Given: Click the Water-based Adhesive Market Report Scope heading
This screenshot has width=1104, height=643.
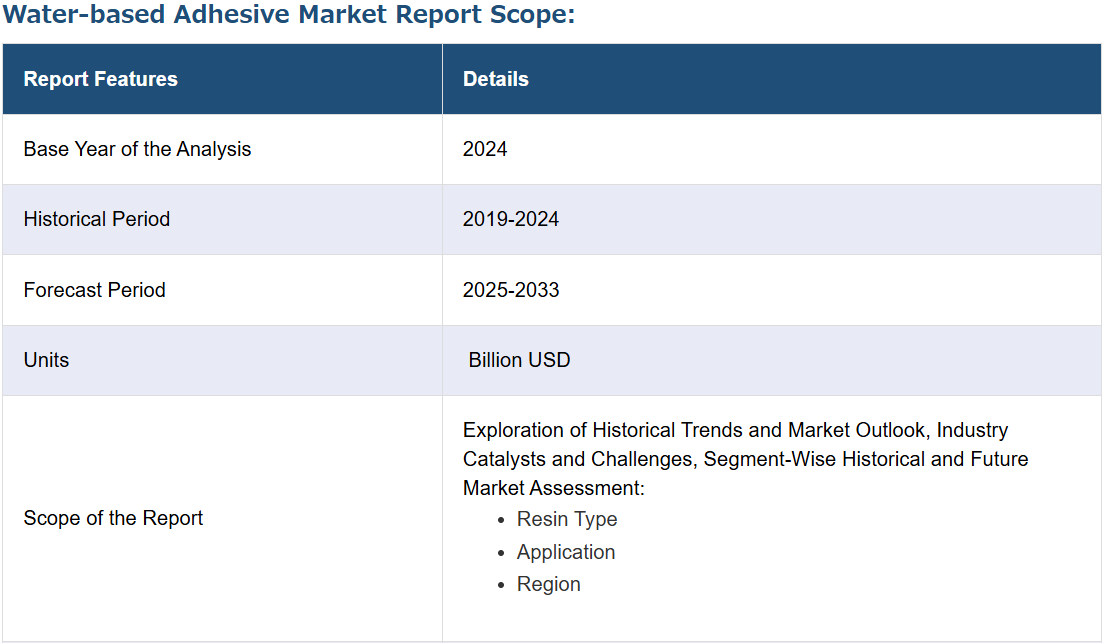Looking at the screenshot, I should coord(289,17).
